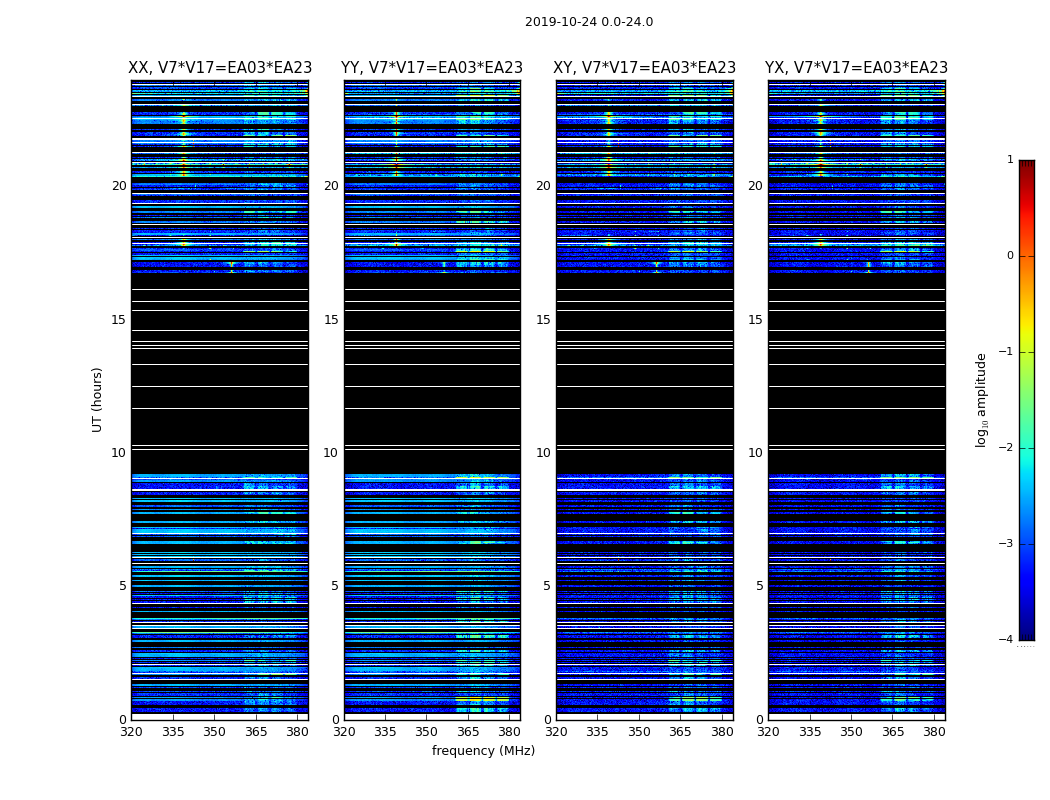Click the UT (hours) axis label
The width and height of the screenshot is (1050, 800).
click(98, 400)
